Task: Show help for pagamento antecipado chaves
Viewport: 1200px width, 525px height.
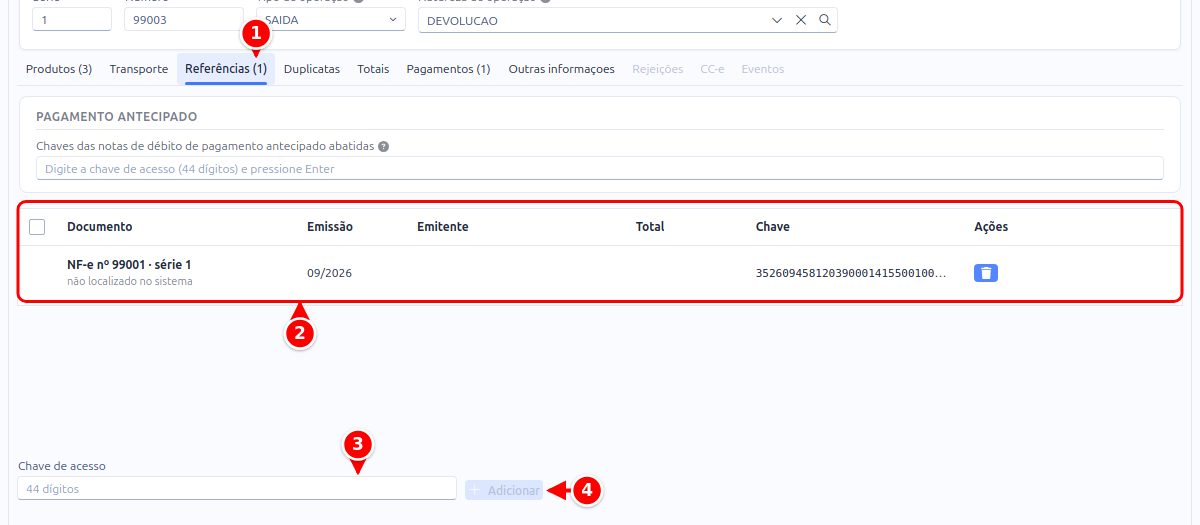Action: [x=384, y=146]
